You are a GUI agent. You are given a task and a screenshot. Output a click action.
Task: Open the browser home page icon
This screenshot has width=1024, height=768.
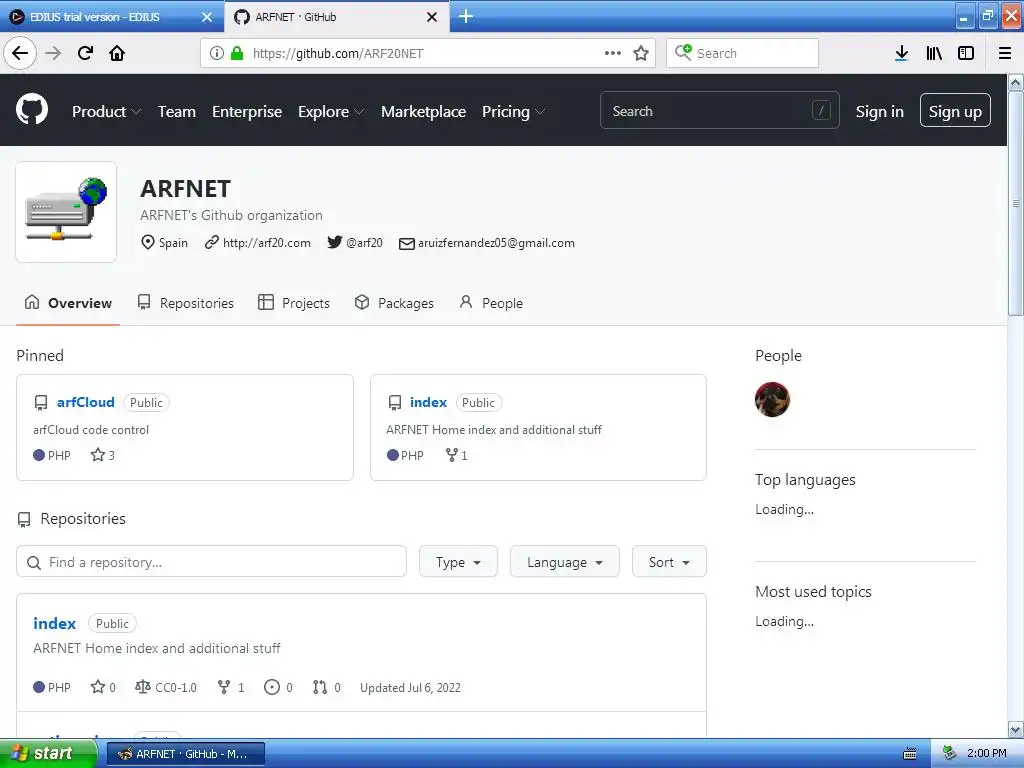[x=117, y=53]
